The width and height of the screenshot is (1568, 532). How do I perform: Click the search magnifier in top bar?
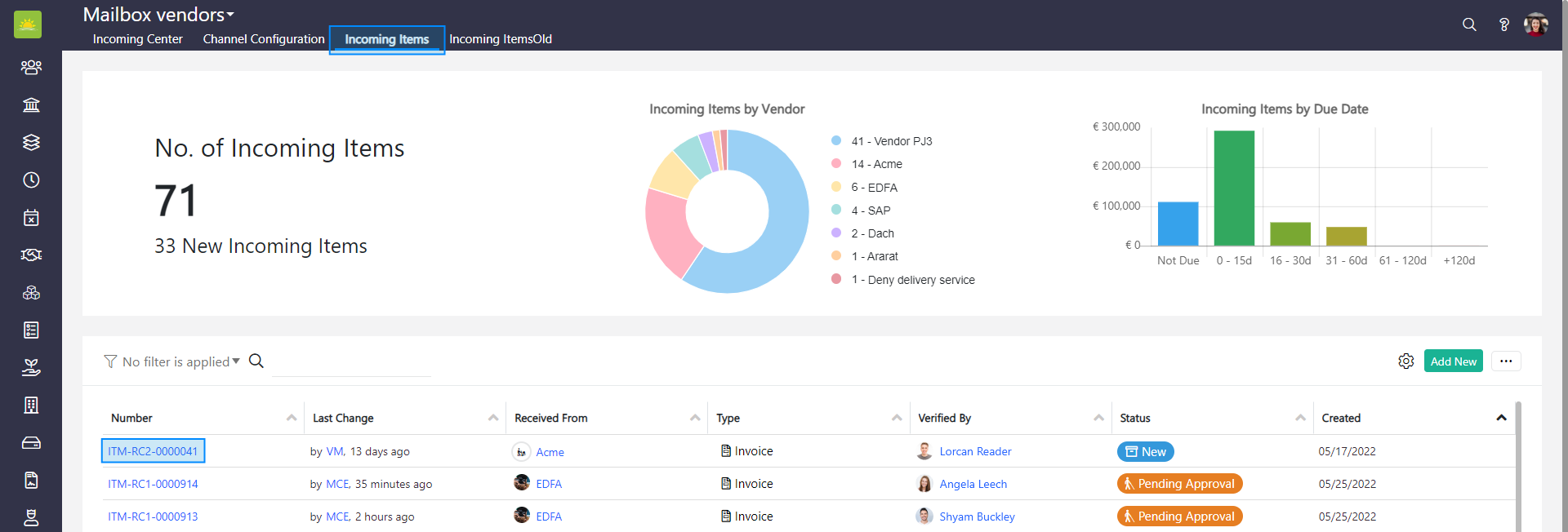[x=1469, y=24]
